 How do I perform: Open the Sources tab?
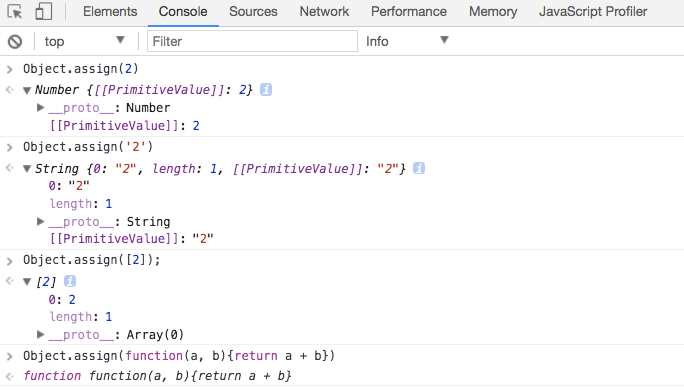tap(253, 11)
